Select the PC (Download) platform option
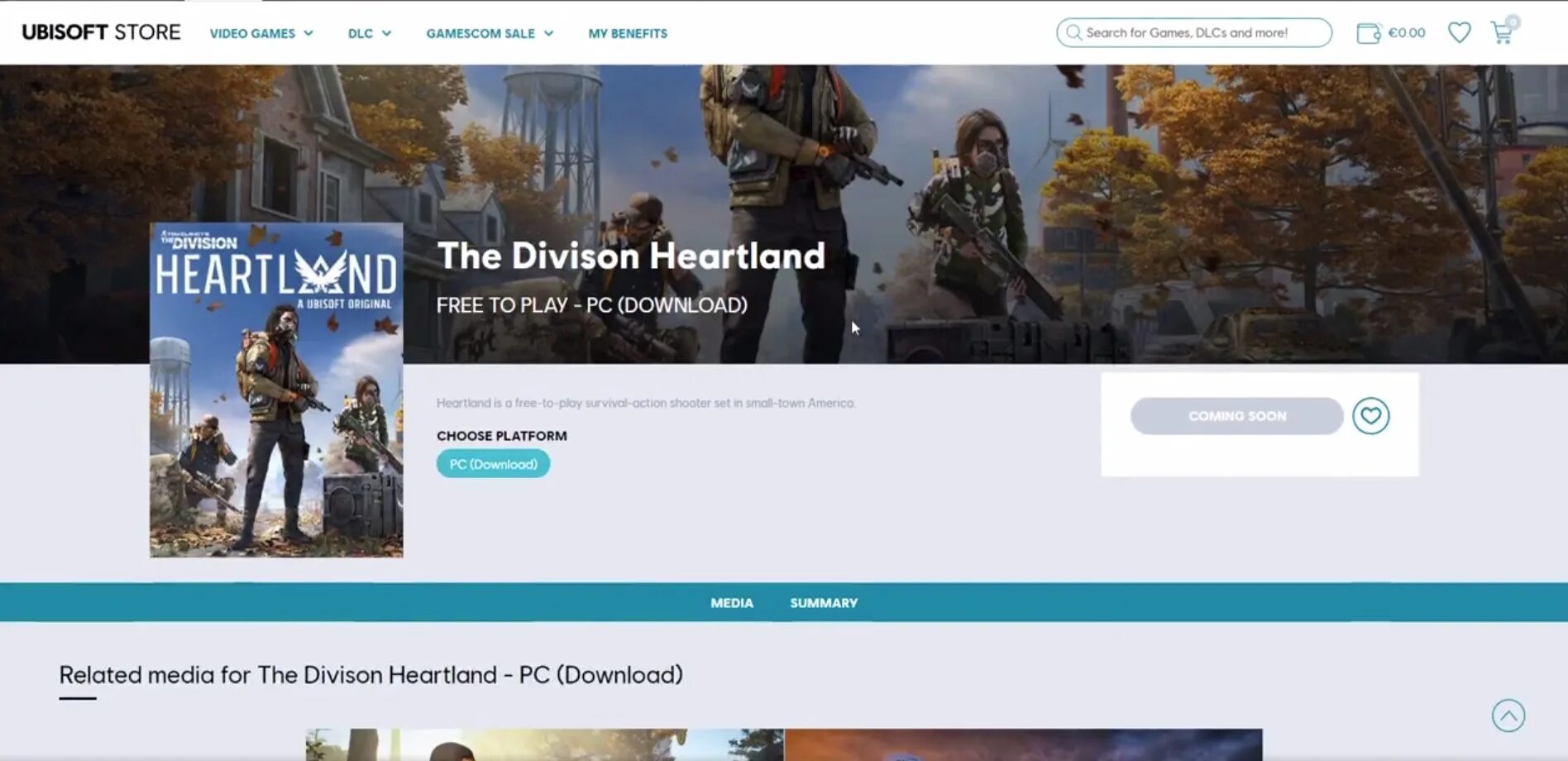Image resolution: width=1568 pixels, height=761 pixels. point(493,464)
